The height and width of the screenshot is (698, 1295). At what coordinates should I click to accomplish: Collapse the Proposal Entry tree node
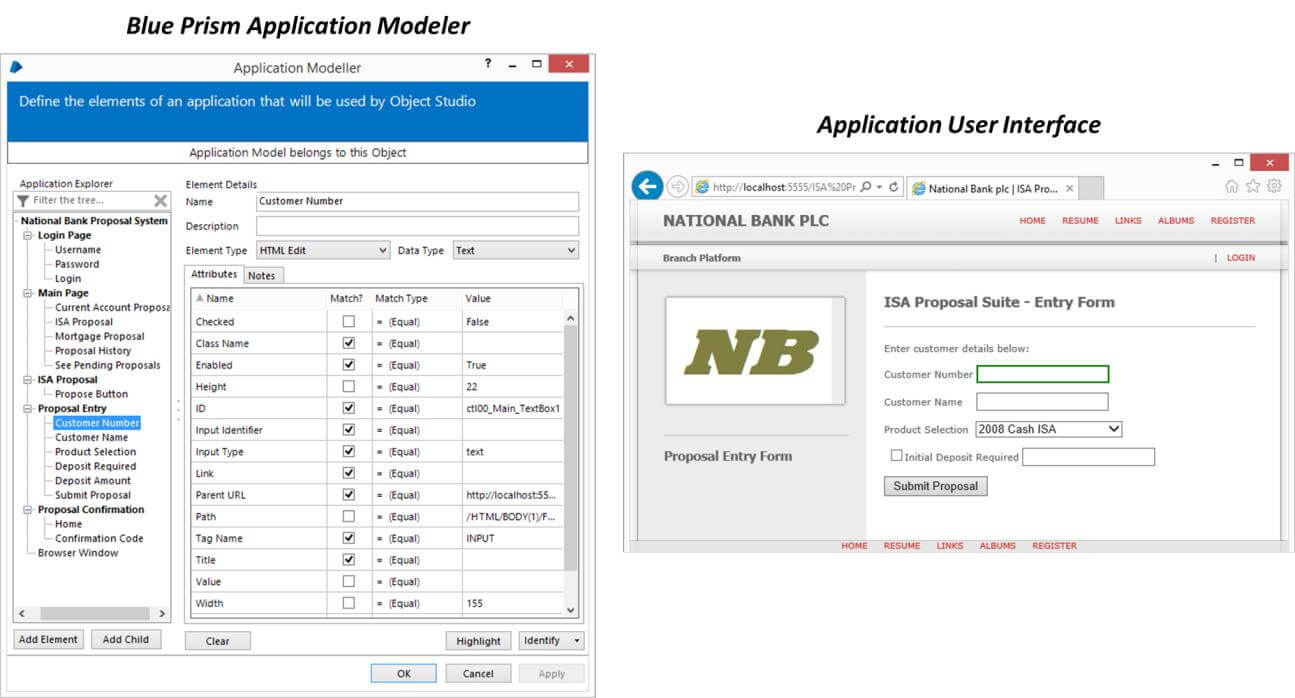28,409
